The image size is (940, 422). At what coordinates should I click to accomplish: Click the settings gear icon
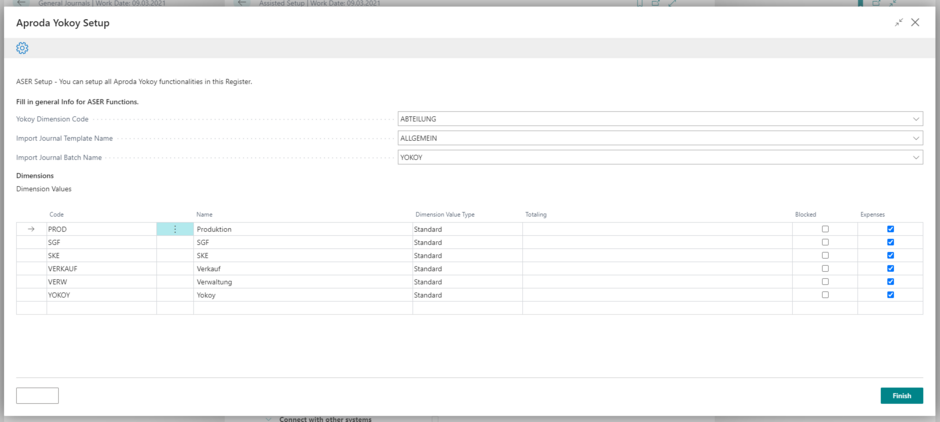coord(23,48)
